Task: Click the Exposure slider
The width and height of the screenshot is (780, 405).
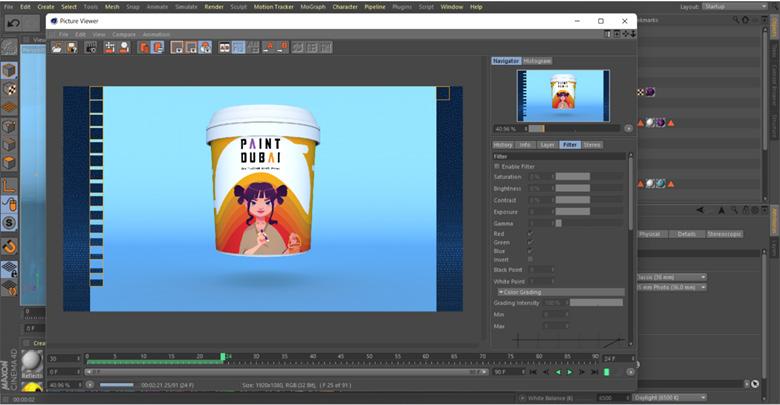Action: point(589,212)
